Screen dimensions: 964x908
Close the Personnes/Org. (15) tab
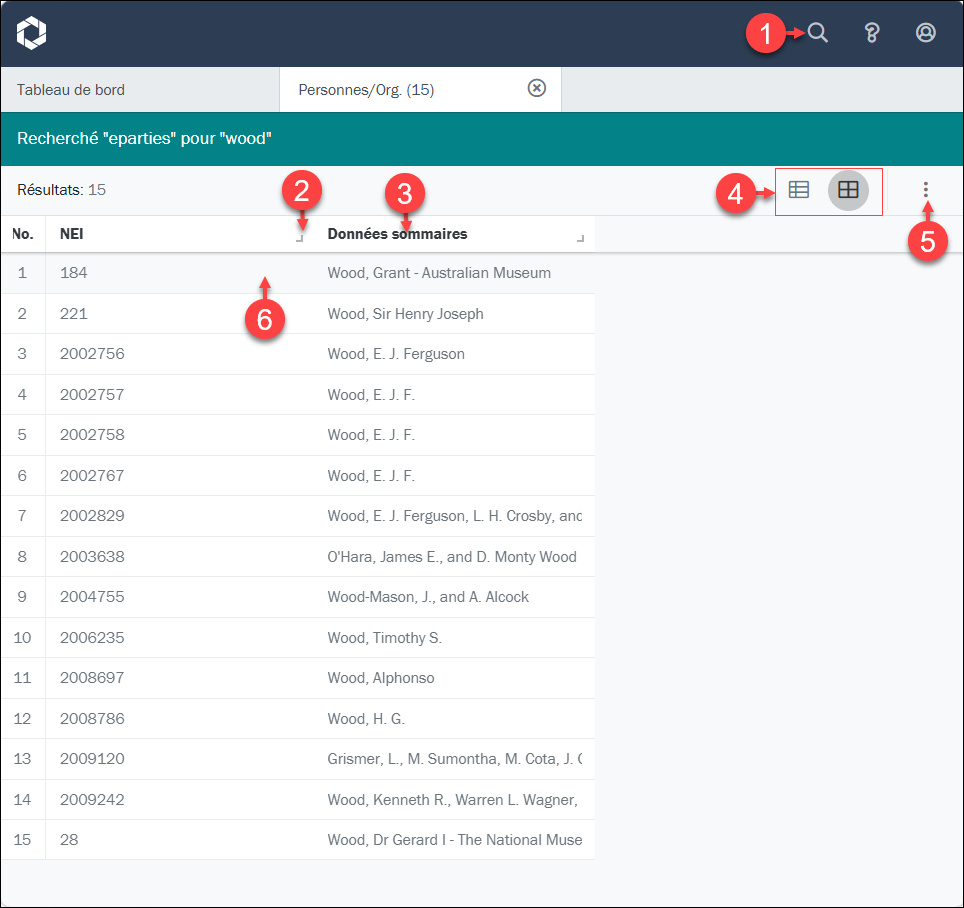[x=537, y=89]
